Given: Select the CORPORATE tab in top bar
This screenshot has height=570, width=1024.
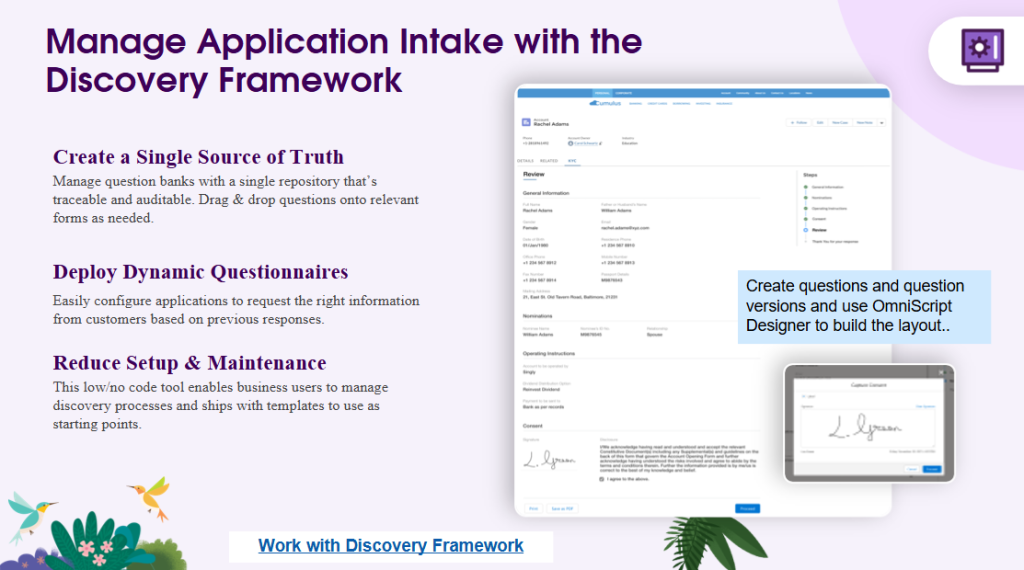Looking at the screenshot, I should point(624,93).
